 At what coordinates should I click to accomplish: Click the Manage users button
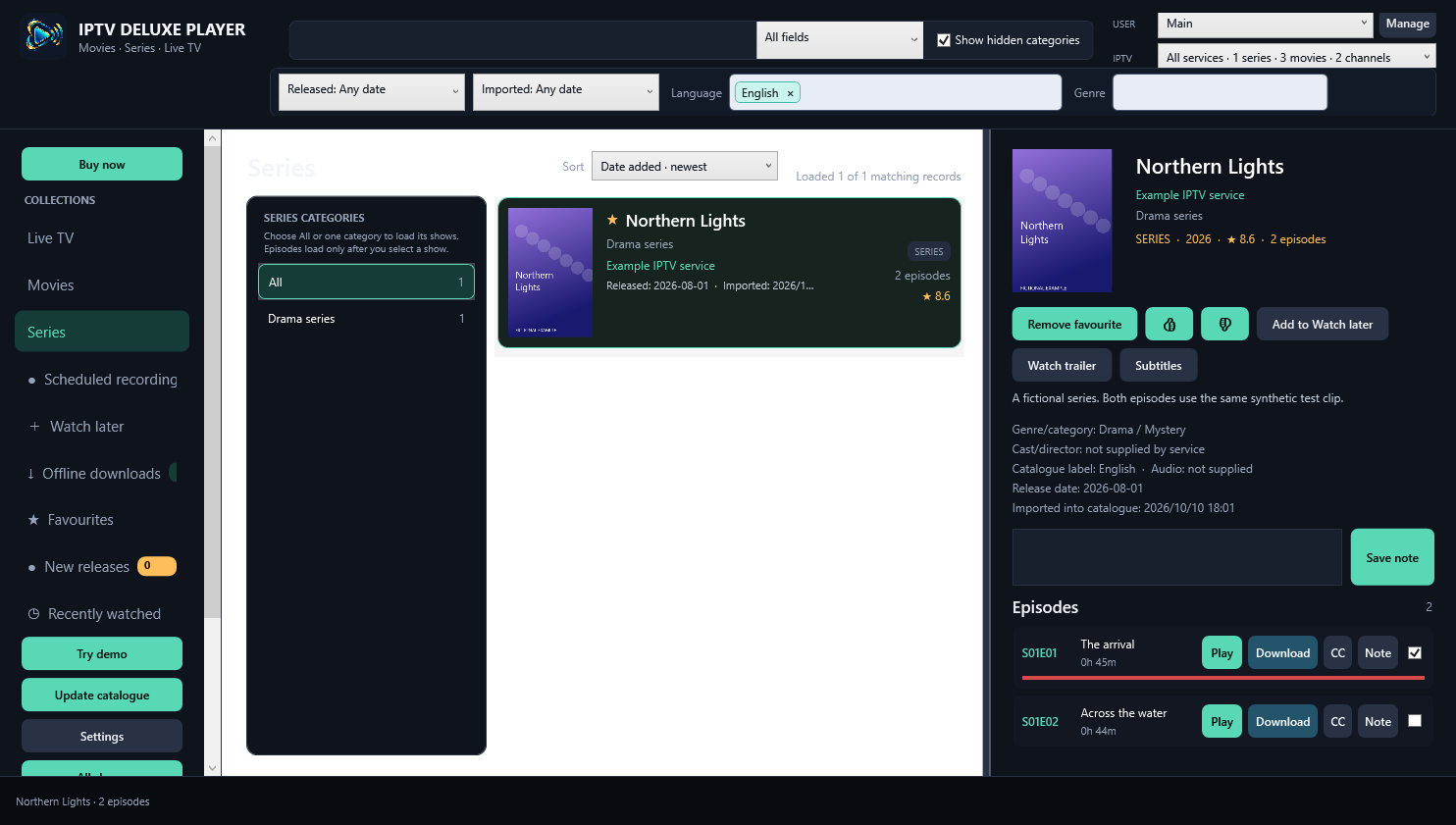(x=1407, y=25)
